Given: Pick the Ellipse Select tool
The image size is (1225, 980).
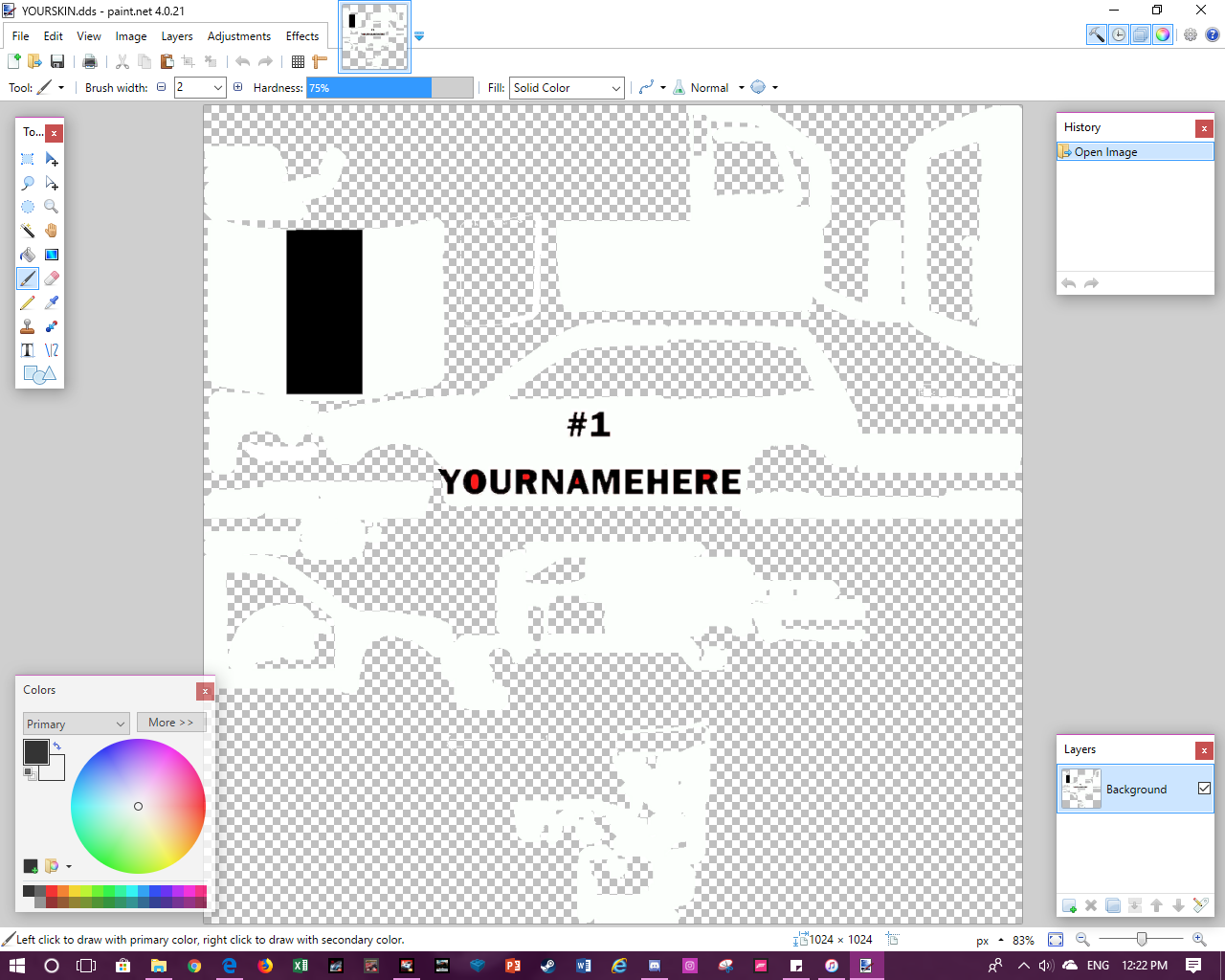Looking at the screenshot, I should (28, 207).
